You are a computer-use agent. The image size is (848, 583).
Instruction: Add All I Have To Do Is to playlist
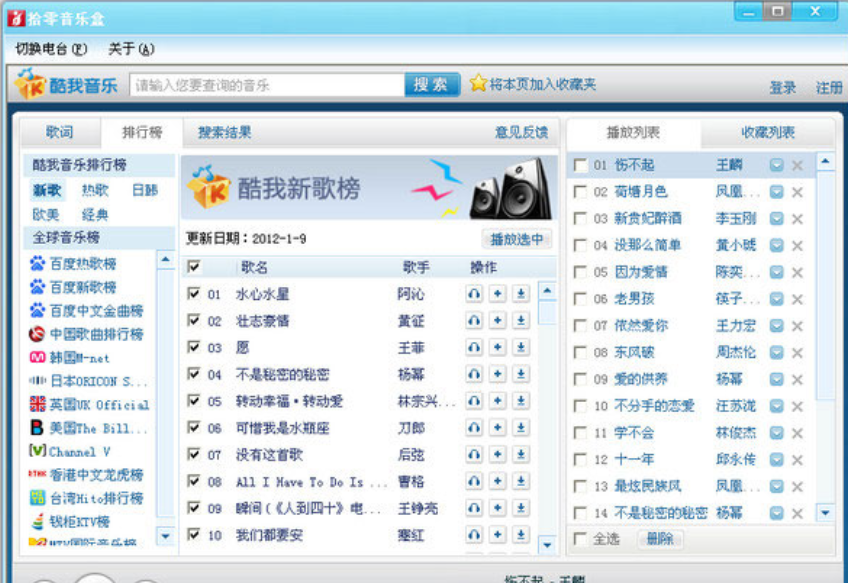click(x=498, y=481)
